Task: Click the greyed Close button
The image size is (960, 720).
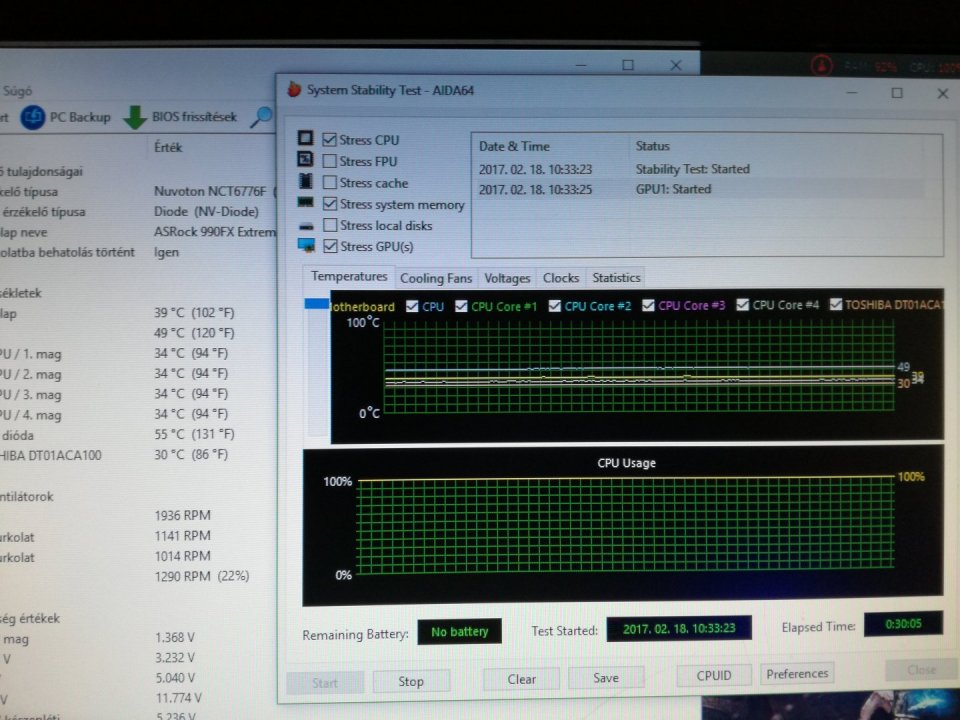Action: pyautogui.click(x=921, y=669)
